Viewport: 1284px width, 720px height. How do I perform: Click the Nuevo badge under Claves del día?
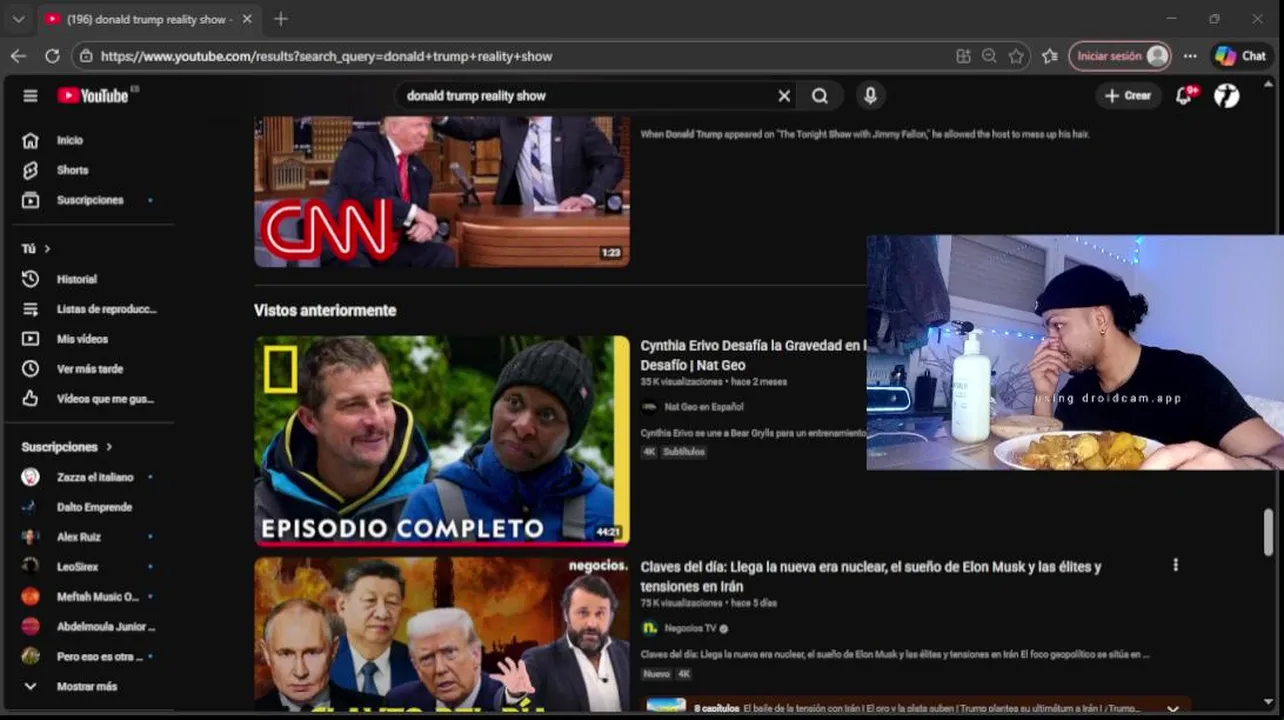point(656,674)
